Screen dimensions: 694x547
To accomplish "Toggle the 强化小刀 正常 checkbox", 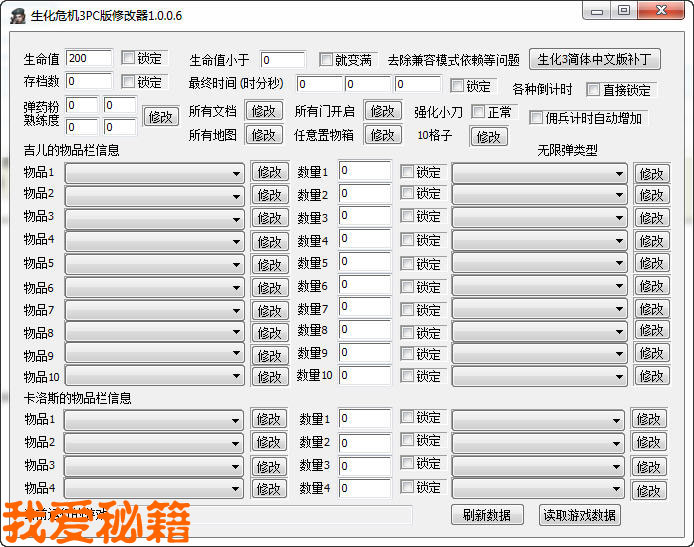I will (x=478, y=112).
